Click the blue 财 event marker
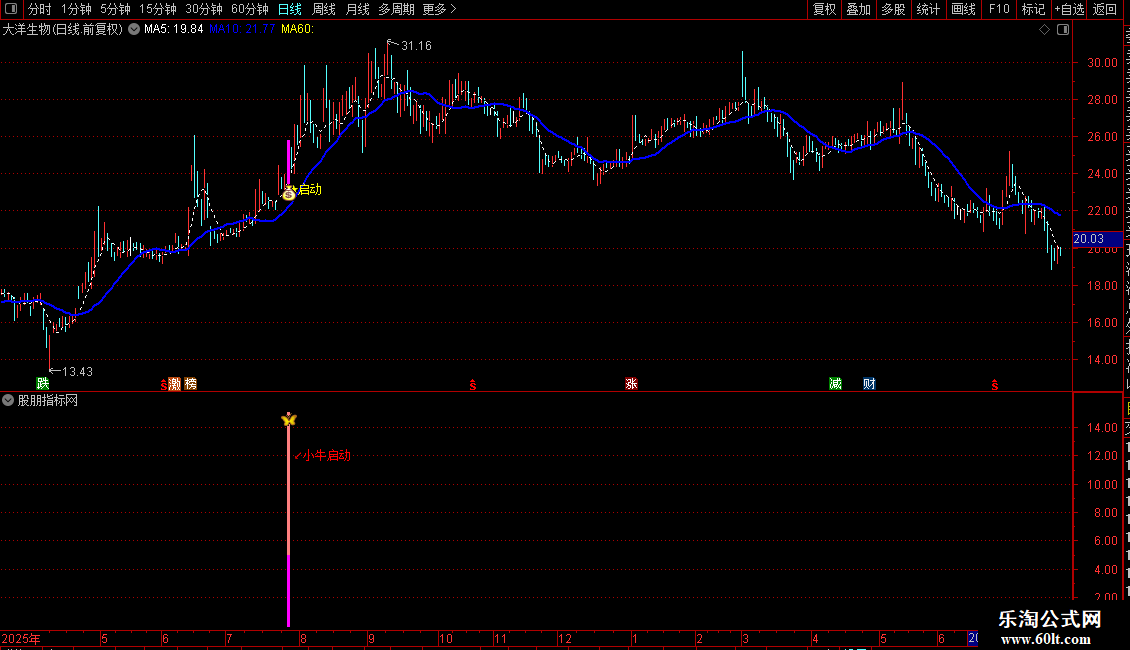Screen dimensions: 1130x650 869,383
